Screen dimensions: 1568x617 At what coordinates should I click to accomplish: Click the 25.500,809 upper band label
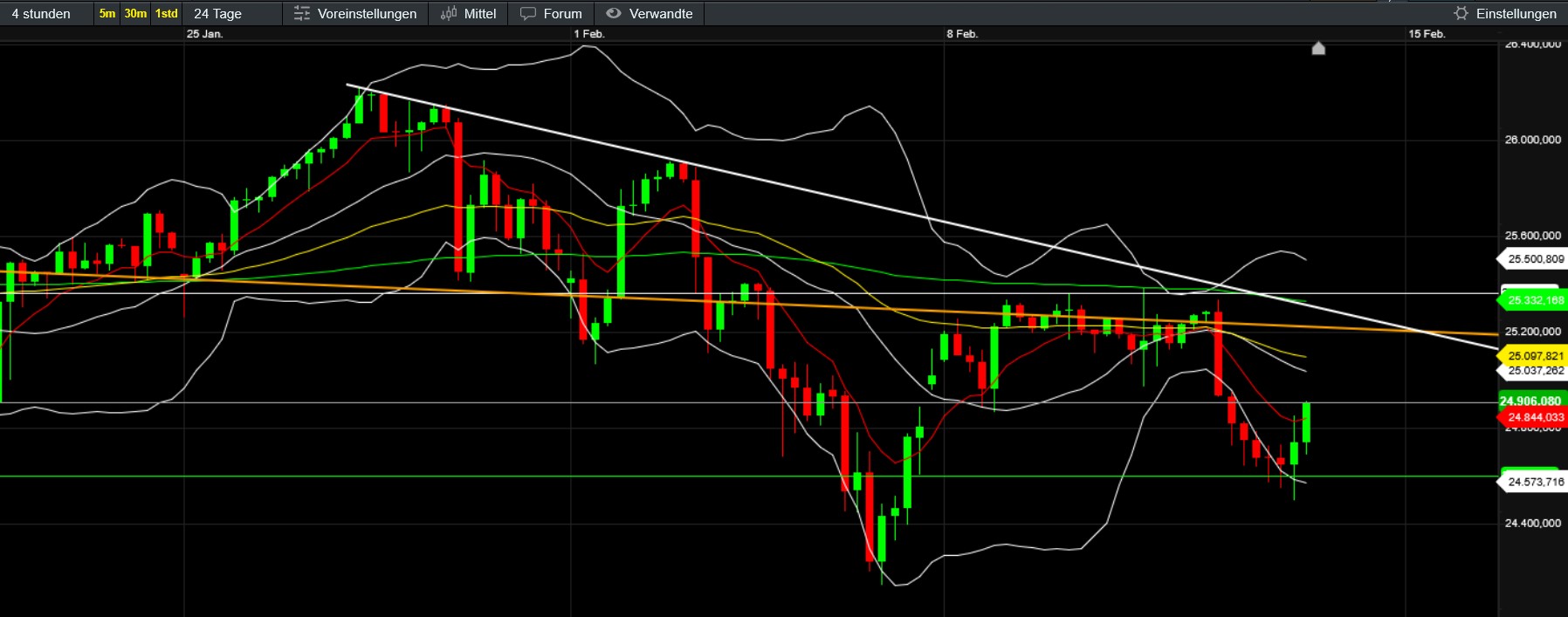(x=1534, y=259)
